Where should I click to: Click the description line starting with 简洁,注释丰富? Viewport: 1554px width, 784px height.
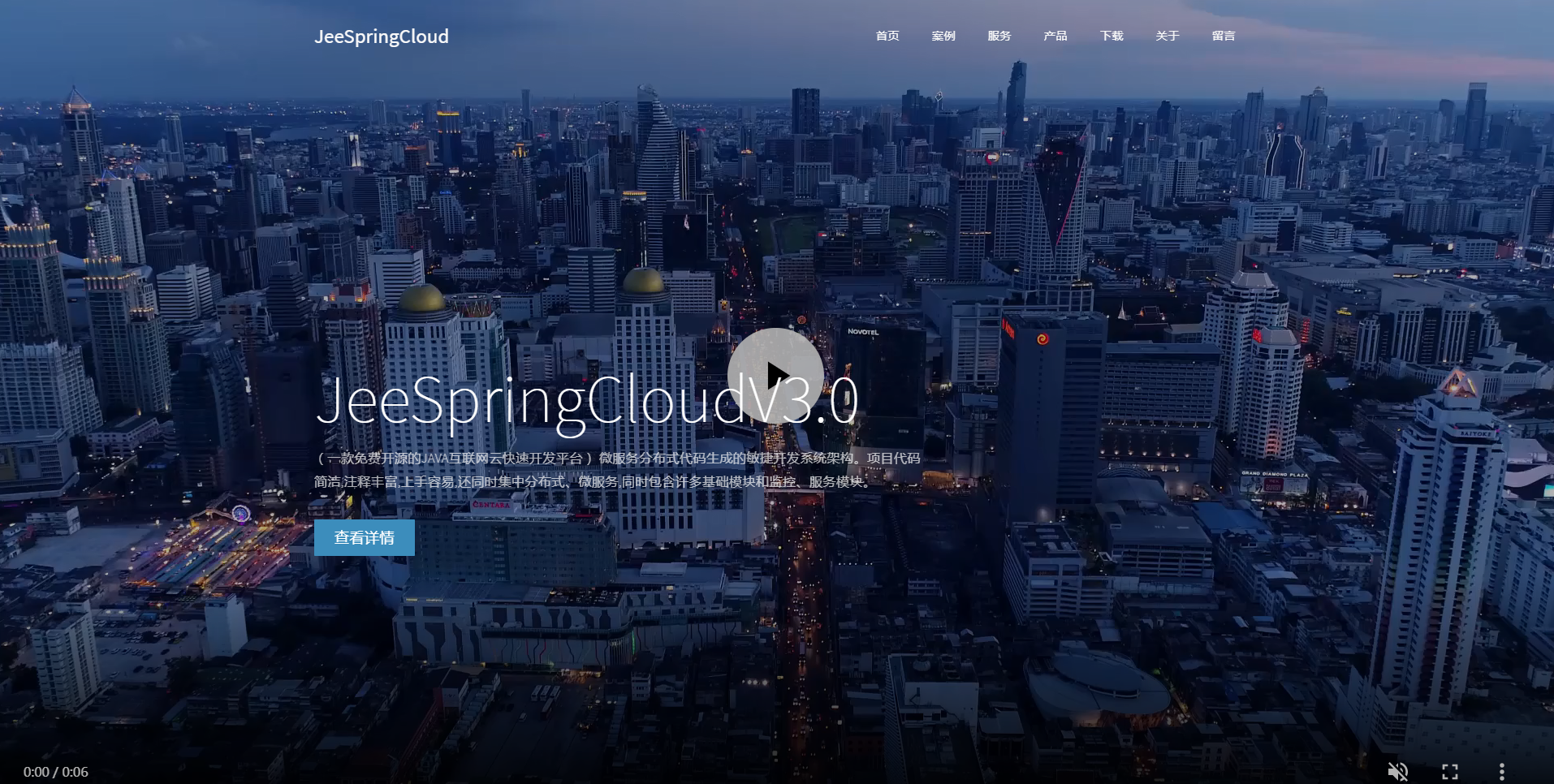593,482
